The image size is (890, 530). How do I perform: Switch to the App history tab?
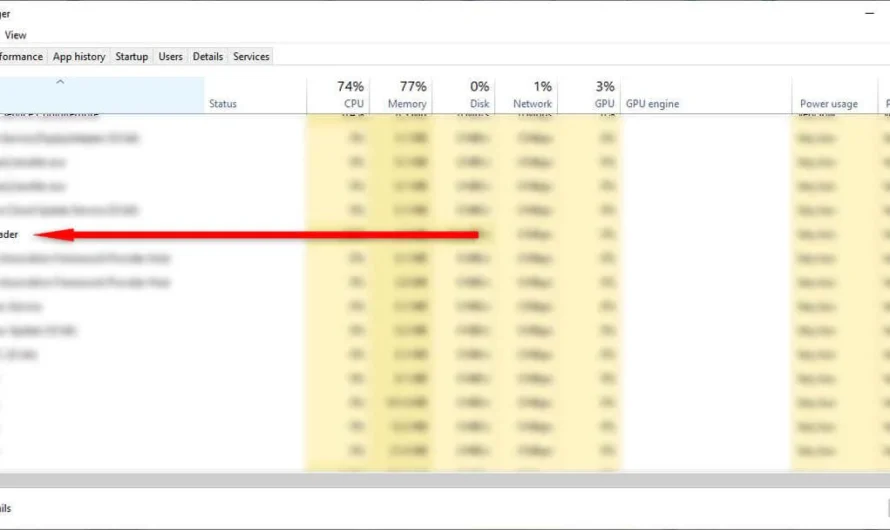pos(79,57)
